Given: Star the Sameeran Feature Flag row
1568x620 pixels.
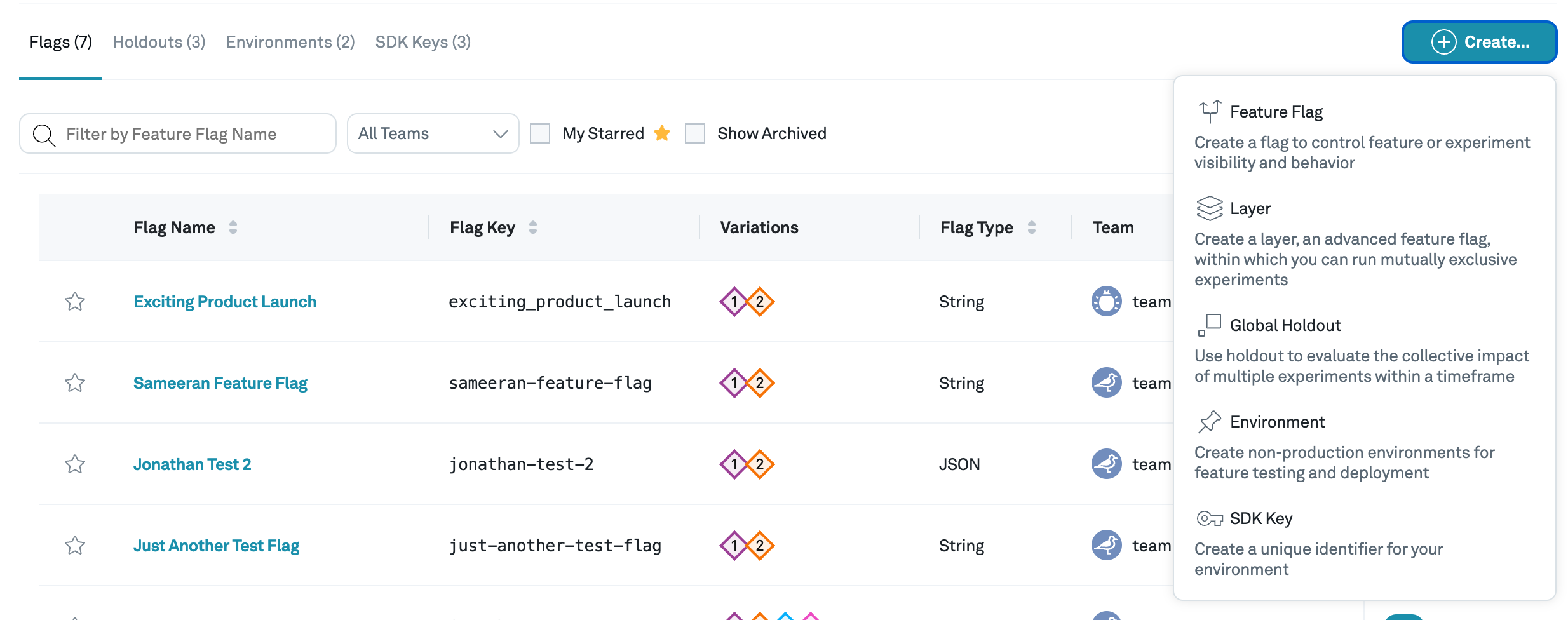Looking at the screenshot, I should click(75, 382).
